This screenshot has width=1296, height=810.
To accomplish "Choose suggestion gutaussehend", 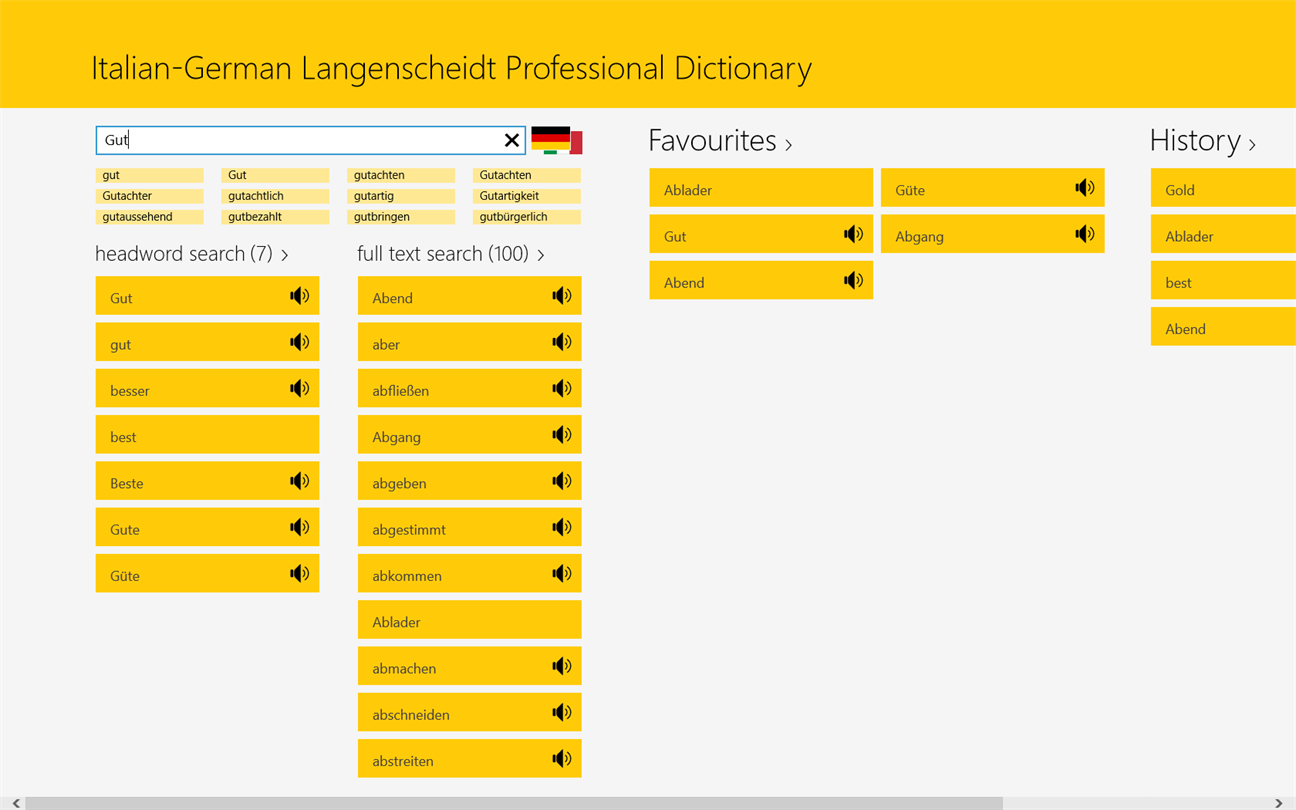I will pyautogui.click(x=149, y=217).
